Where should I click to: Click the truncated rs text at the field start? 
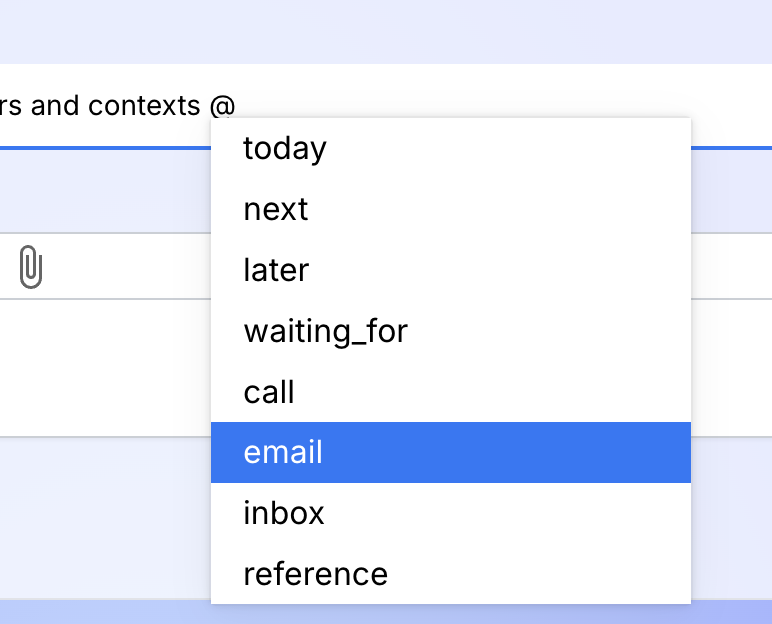tap(10, 107)
